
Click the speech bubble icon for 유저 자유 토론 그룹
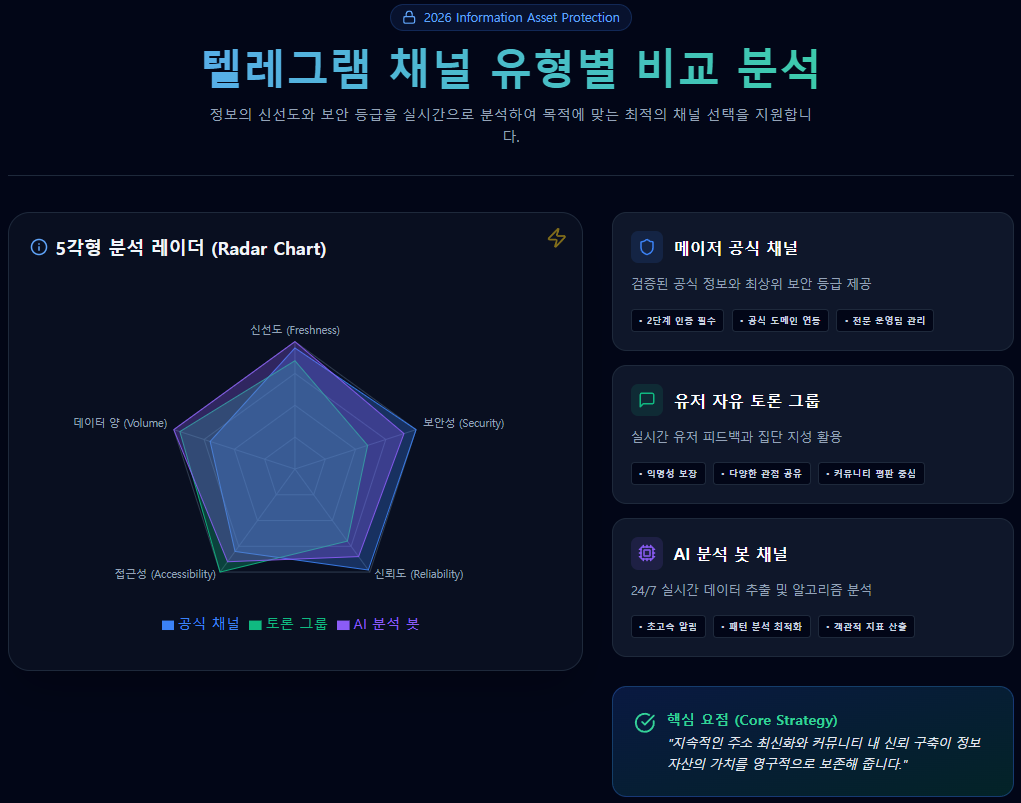pos(646,398)
